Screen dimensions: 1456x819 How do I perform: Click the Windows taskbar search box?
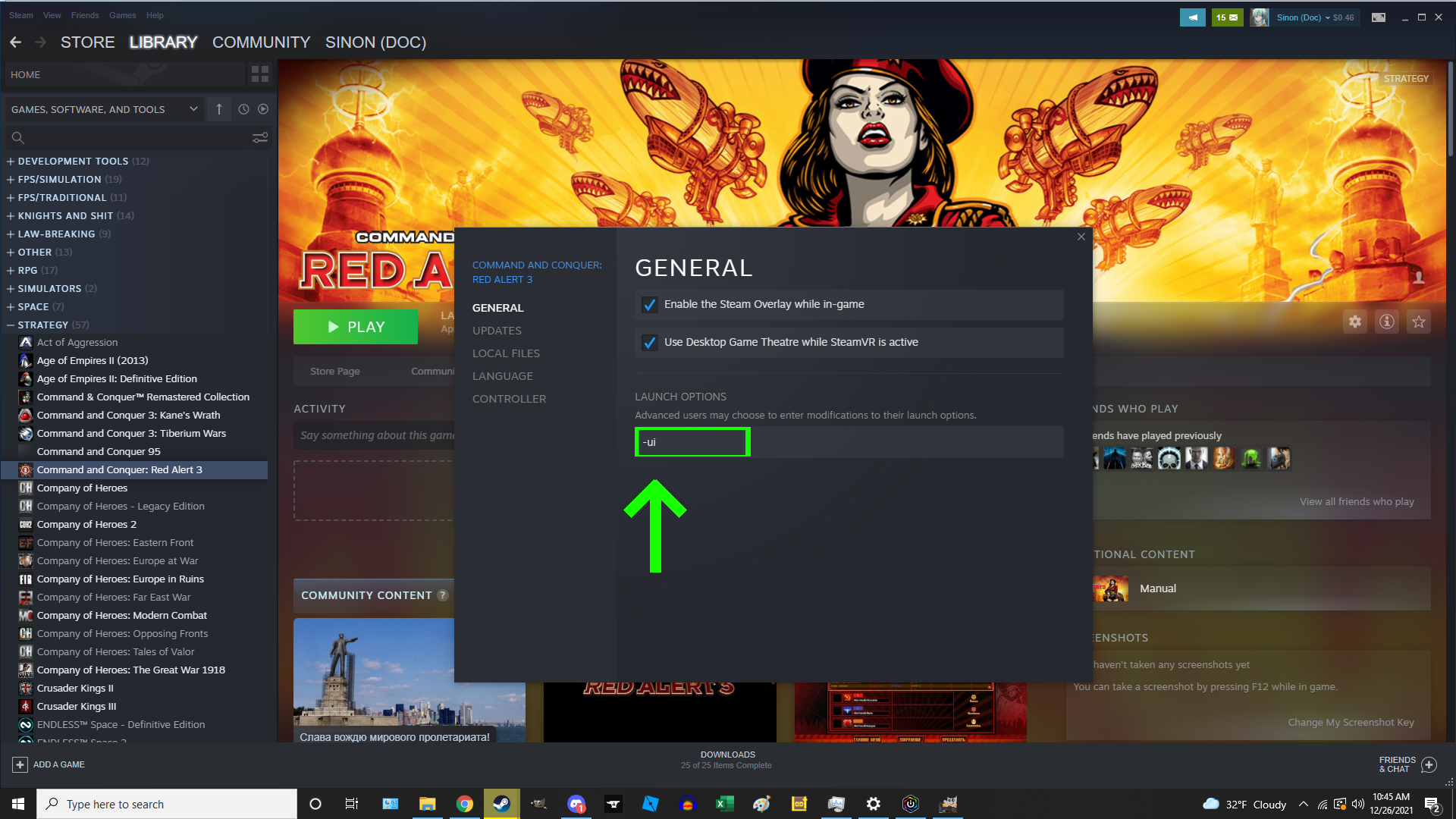pyautogui.click(x=167, y=804)
